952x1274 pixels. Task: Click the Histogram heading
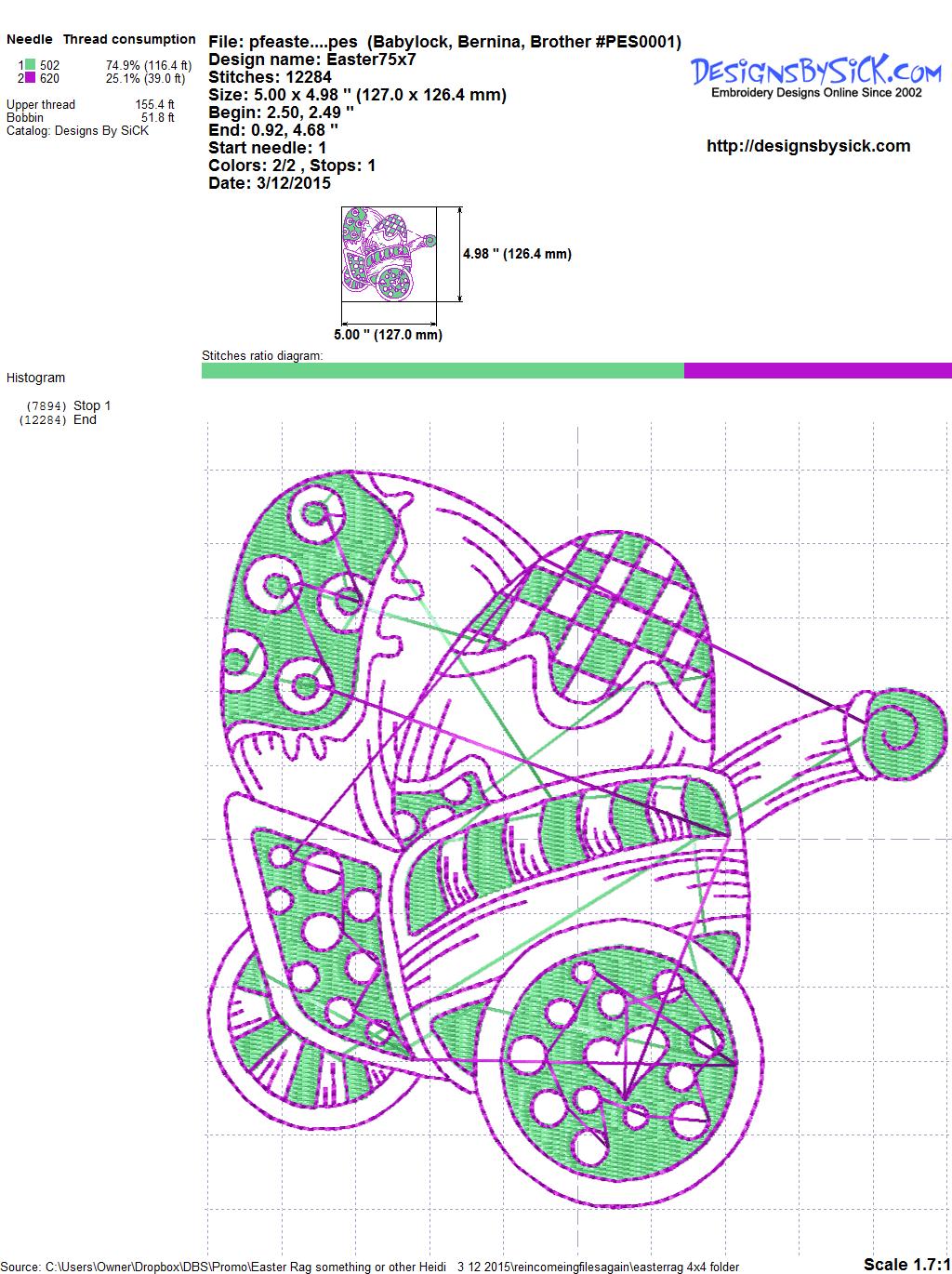(36, 378)
